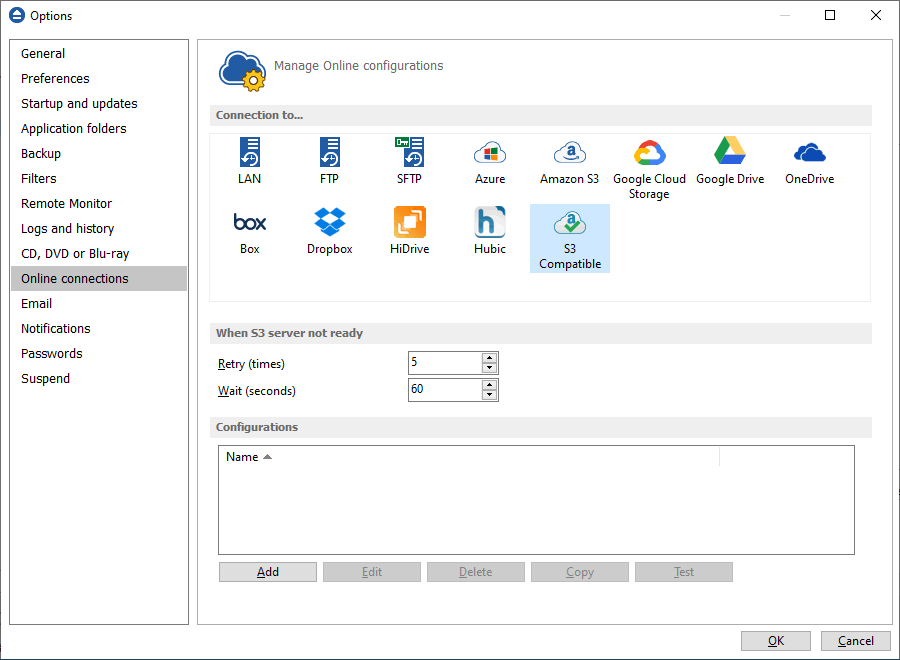The height and width of the screenshot is (660, 900).
Task: Select the LAN connection icon
Action: pyautogui.click(x=250, y=161)
